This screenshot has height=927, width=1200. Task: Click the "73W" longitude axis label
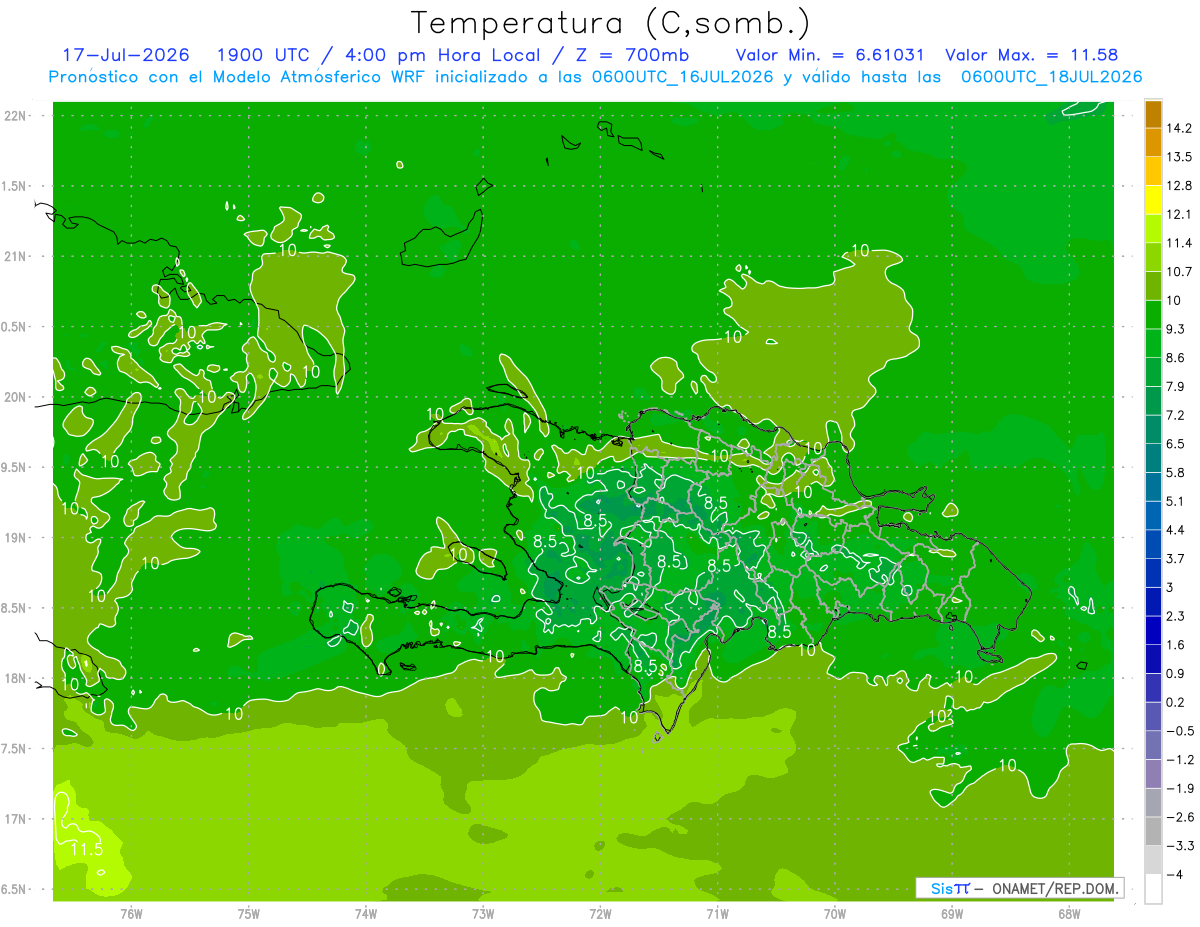click(483, 914)
